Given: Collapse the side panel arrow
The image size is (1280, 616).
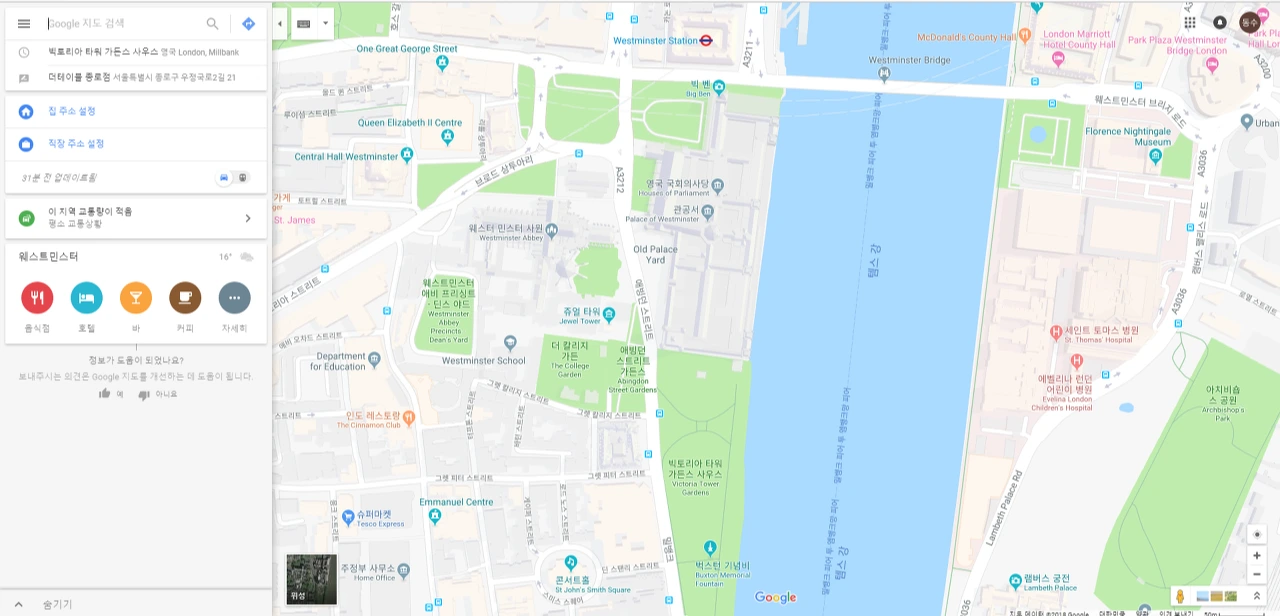Looking at the screenshot, I should [x=280, y=23].
